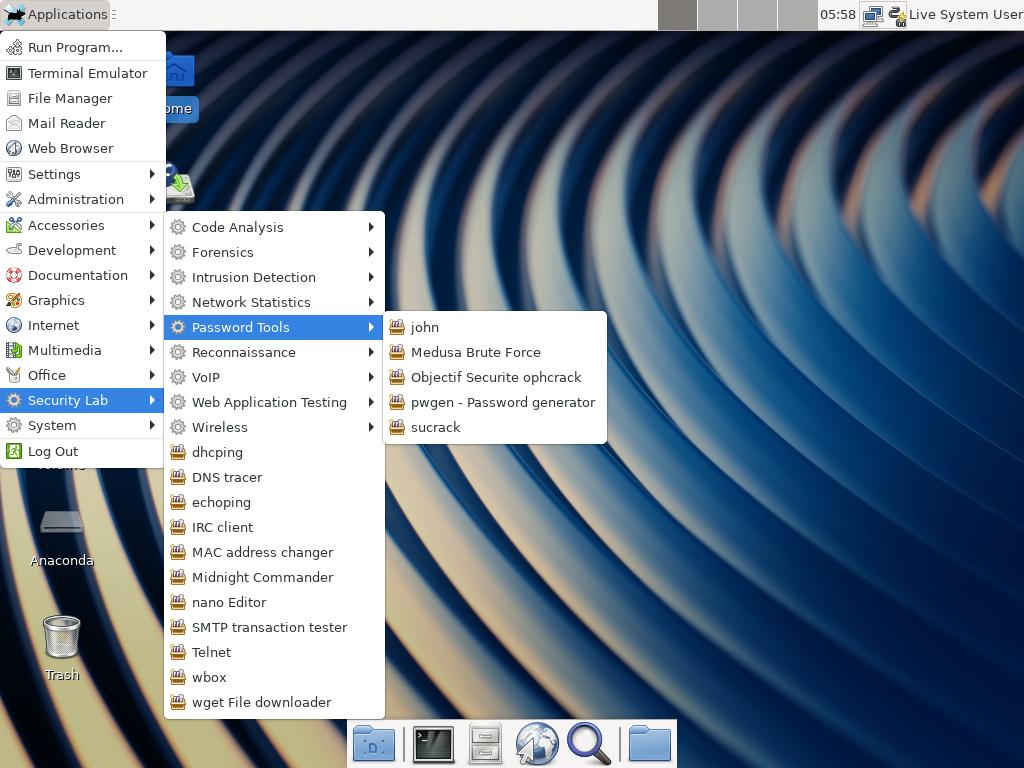The height and width of the screenshot is (768, 1024).
Task: Expand the Documentation submenu
Action: pyautogui.click(x=82, y=275)
